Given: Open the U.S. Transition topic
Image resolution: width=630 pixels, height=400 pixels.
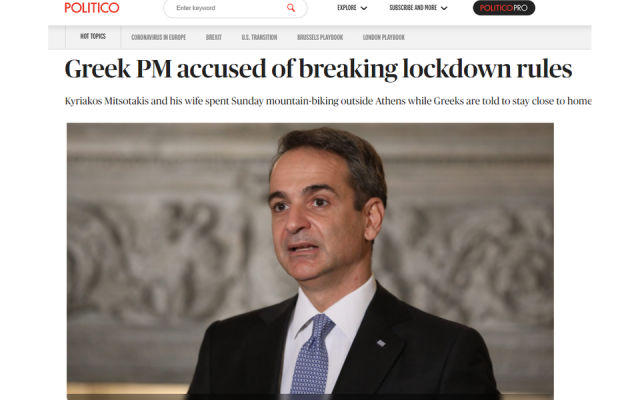Looking at the screenshot, I should [259, 37].
